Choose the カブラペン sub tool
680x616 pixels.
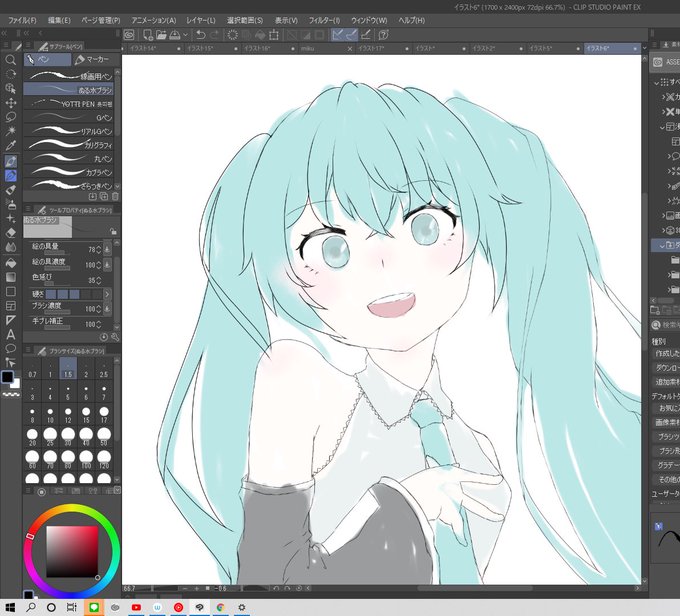click(69, 172)
